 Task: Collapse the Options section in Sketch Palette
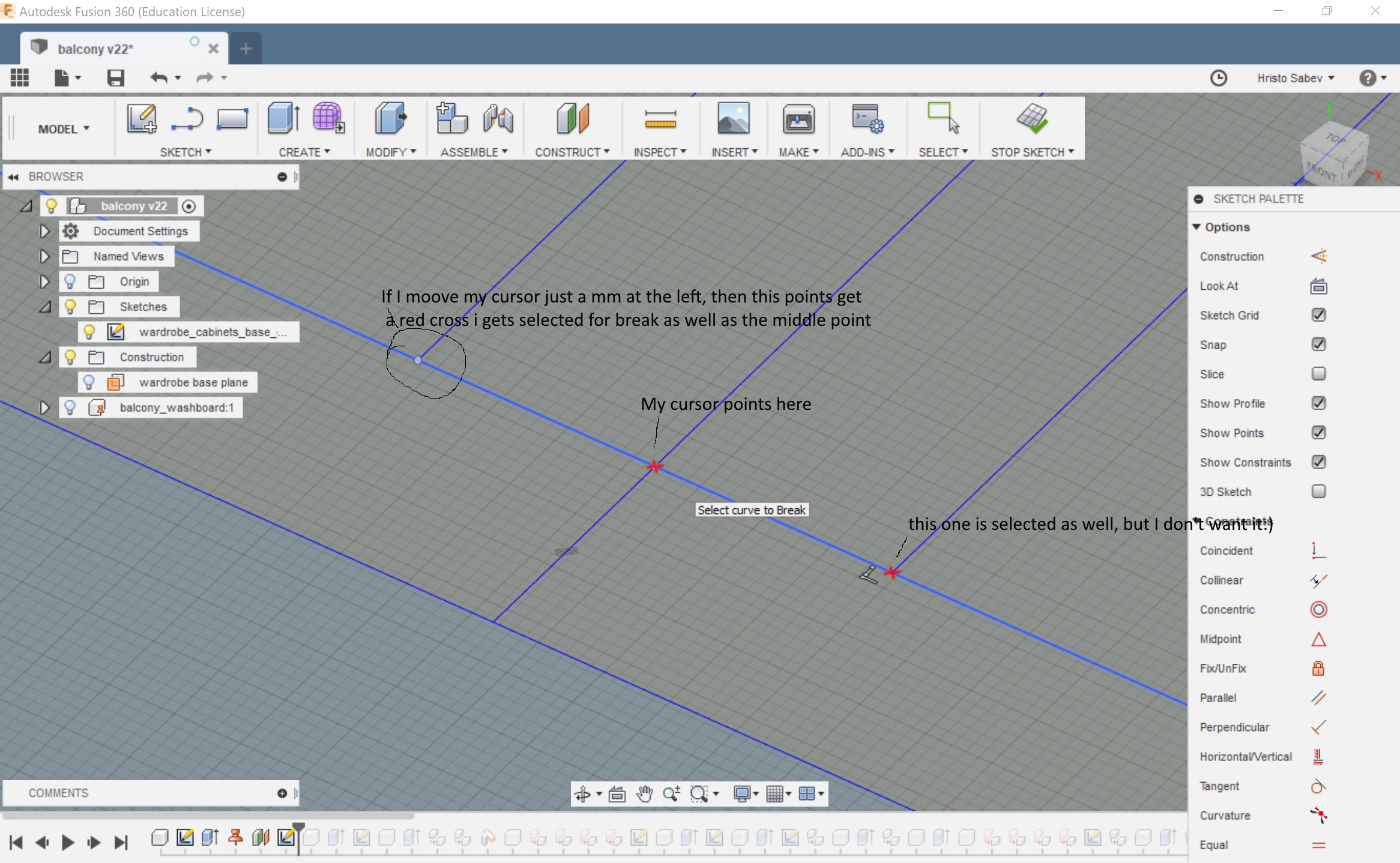[1197, 227]
